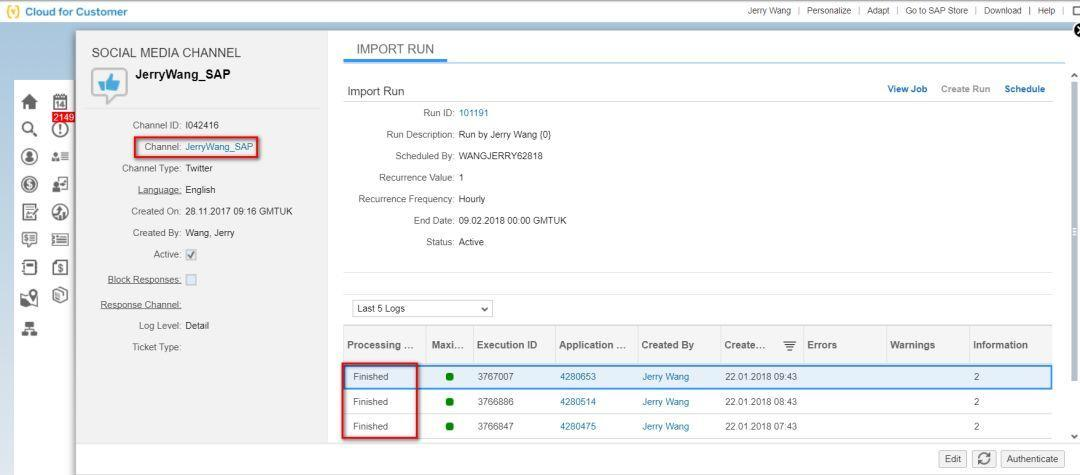
Task: Open the notebook icon in sidebar
Action: 29,267
